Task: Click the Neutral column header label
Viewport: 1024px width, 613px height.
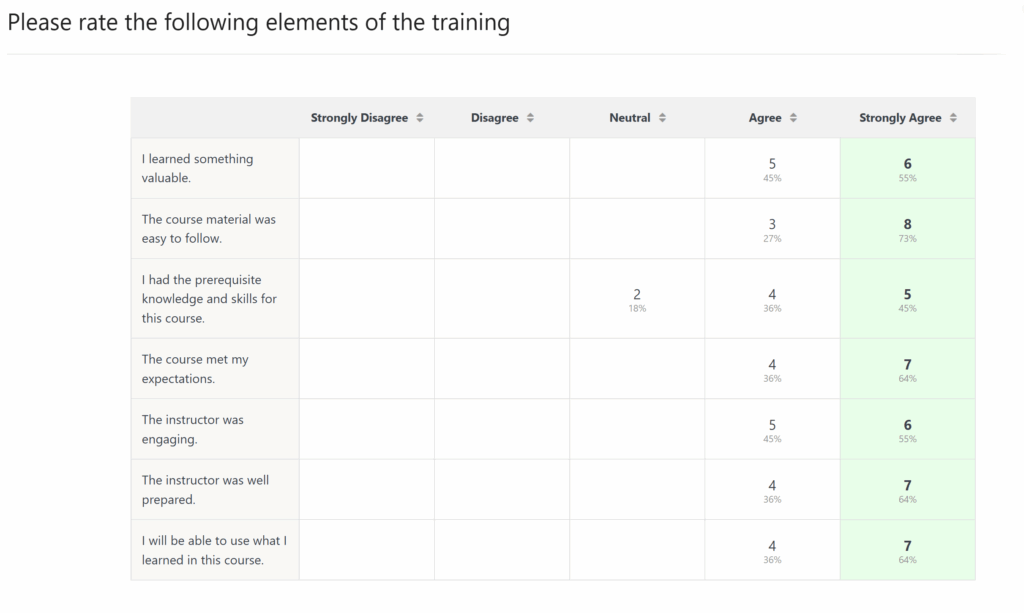Action: (x=630, y=118)
